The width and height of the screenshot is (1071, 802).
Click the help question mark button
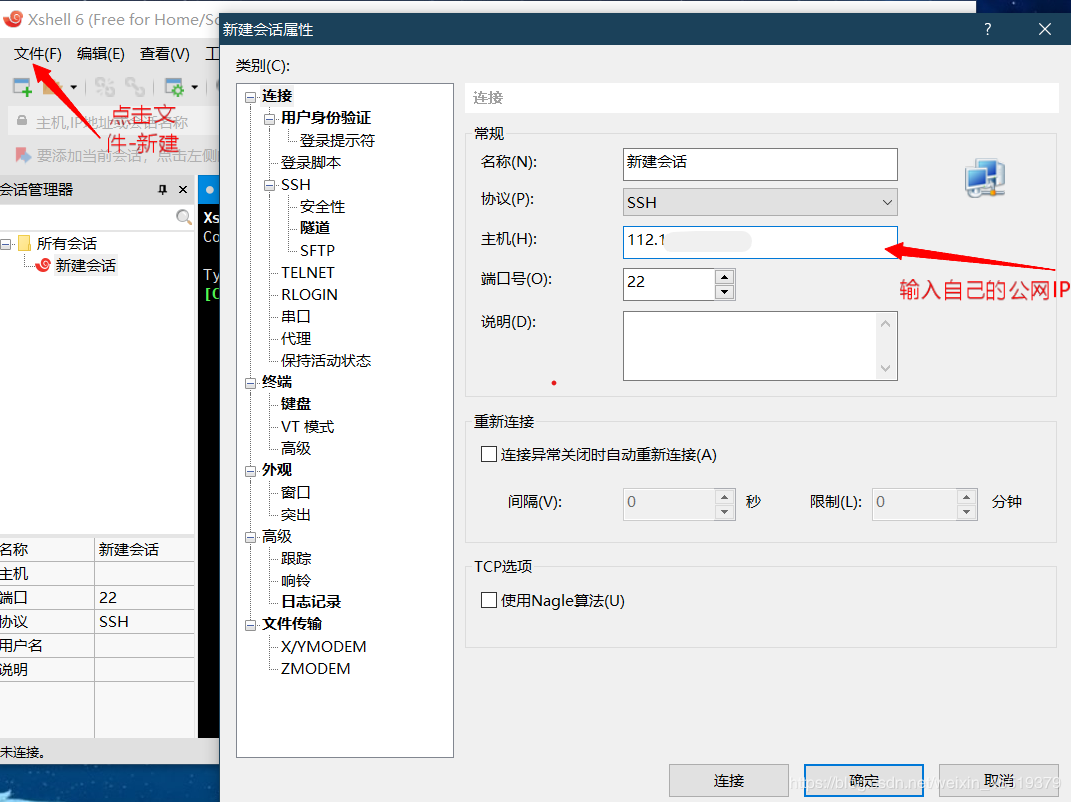pos(988,29)
